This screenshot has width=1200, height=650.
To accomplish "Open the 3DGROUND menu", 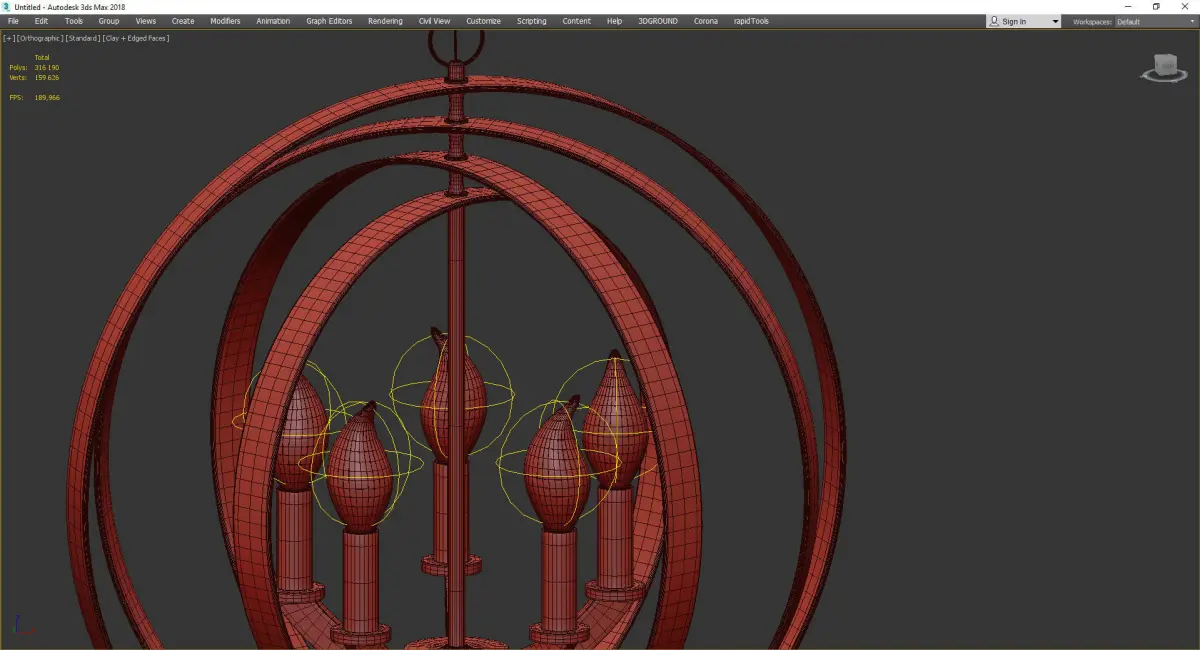I will pyautogui.click(x=656, y=21).
